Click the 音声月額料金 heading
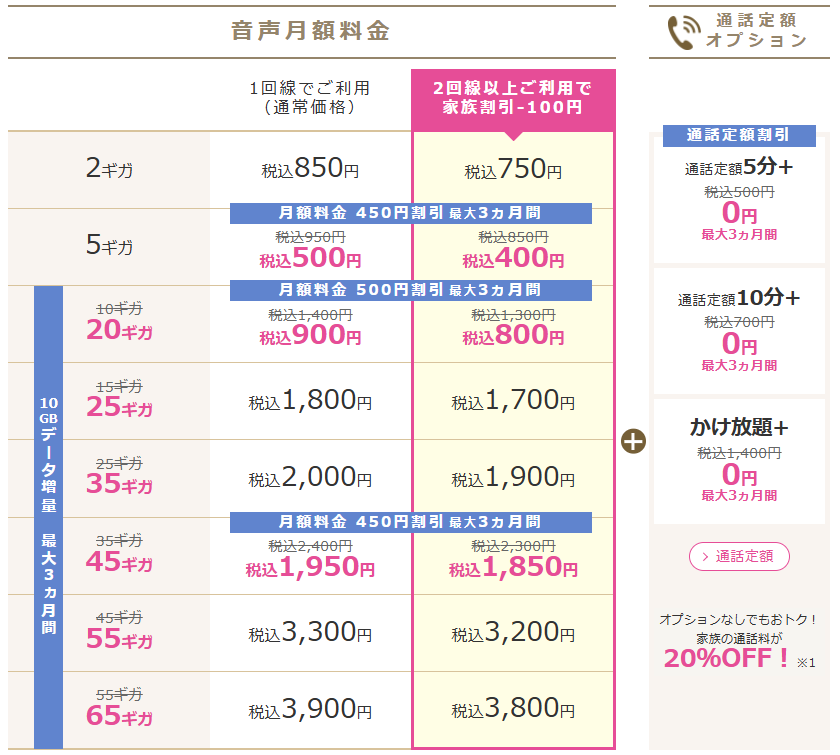Screen dimensions: 840x755 pyautogui.click(x=310, y=31)
